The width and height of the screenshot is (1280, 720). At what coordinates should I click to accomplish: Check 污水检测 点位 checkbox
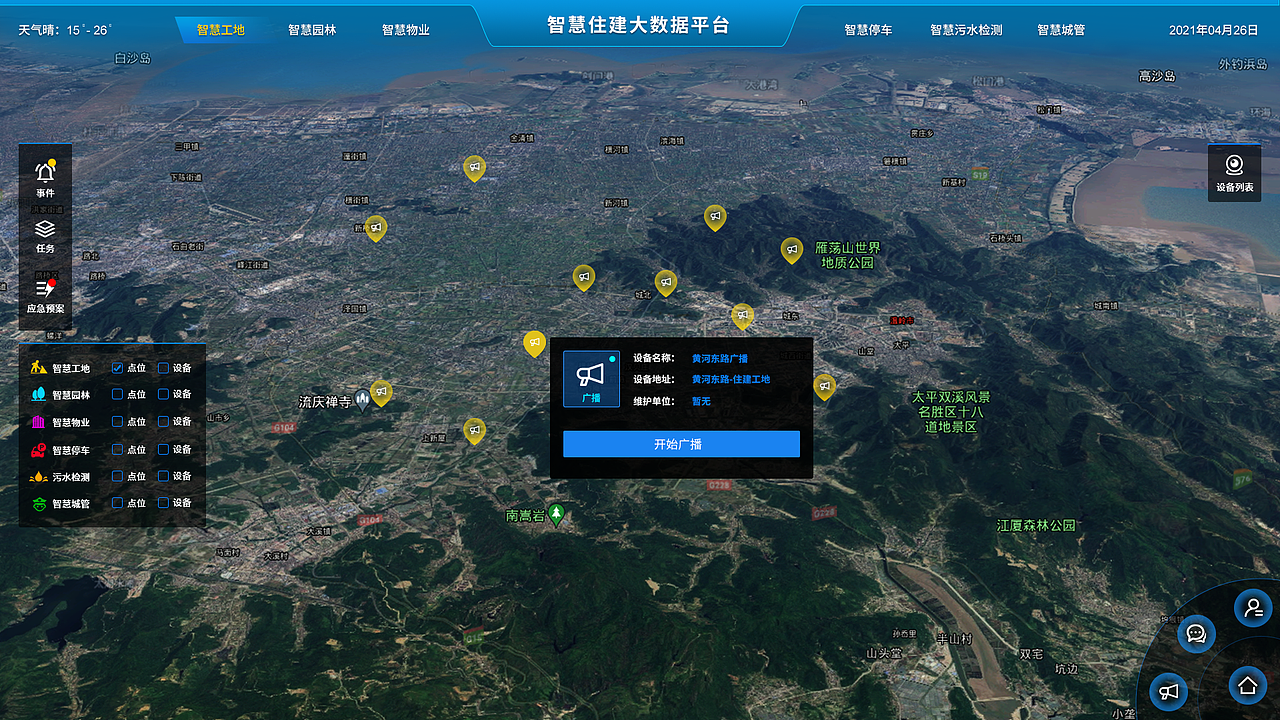pyautogui.click(x=117, y=476)
